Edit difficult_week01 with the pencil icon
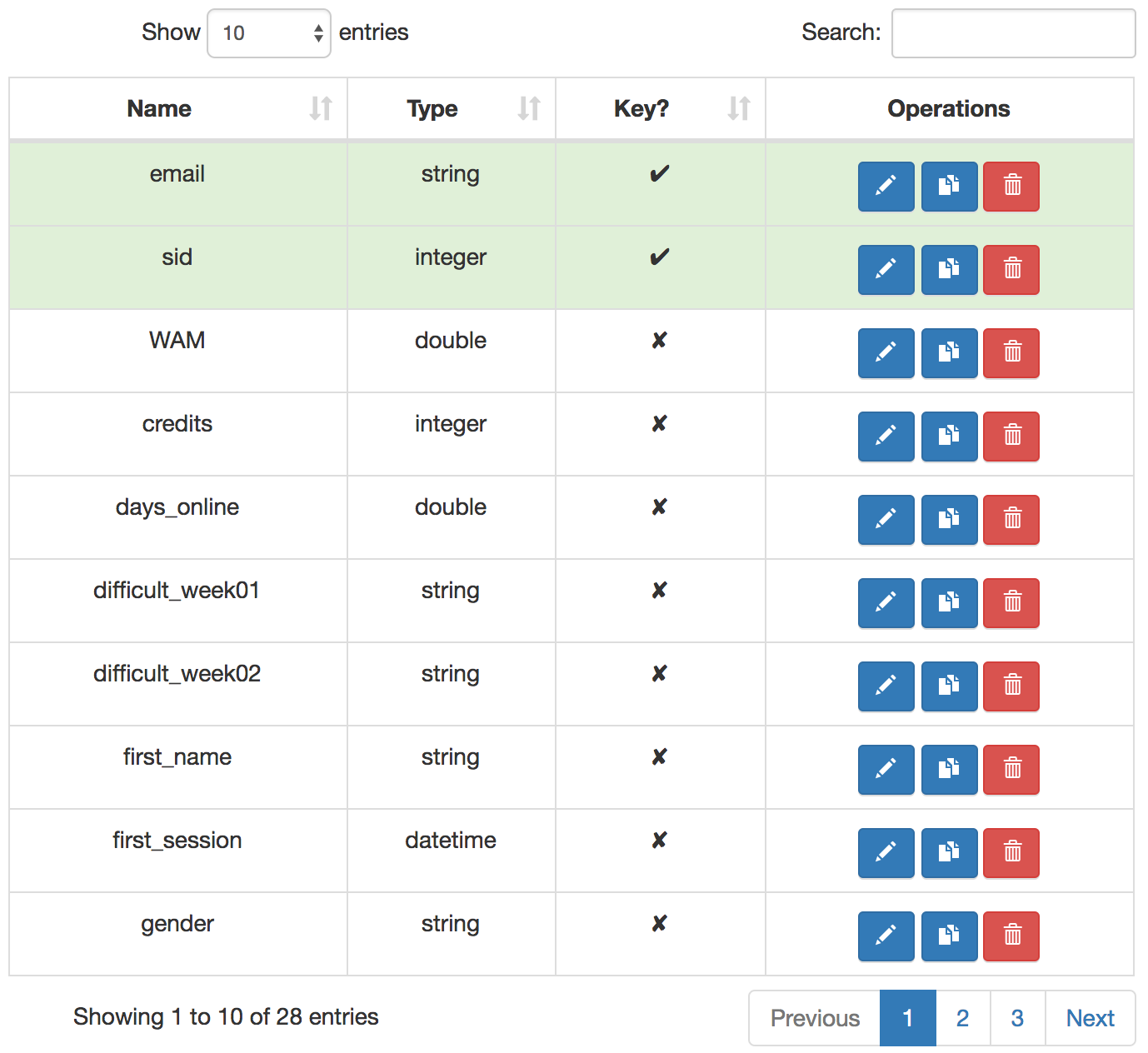Viewport: 1148px width, 1053px height. tap(886, 602)
